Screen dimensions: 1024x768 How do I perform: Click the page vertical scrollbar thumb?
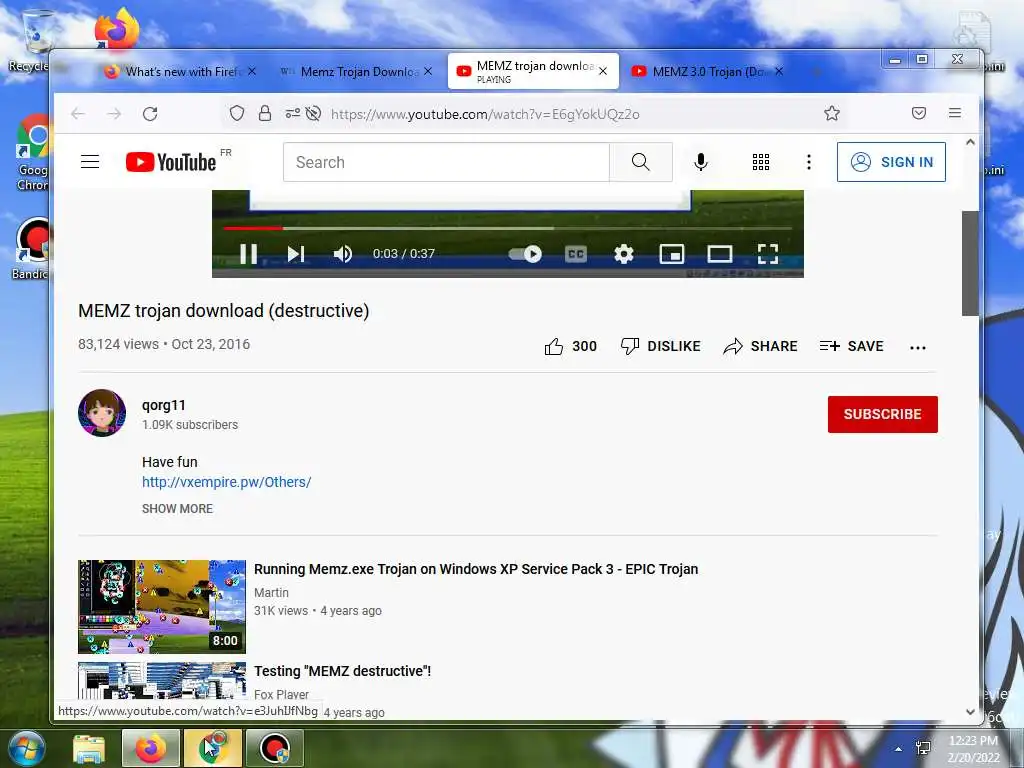pyautogui.click(x=970, y=263)
